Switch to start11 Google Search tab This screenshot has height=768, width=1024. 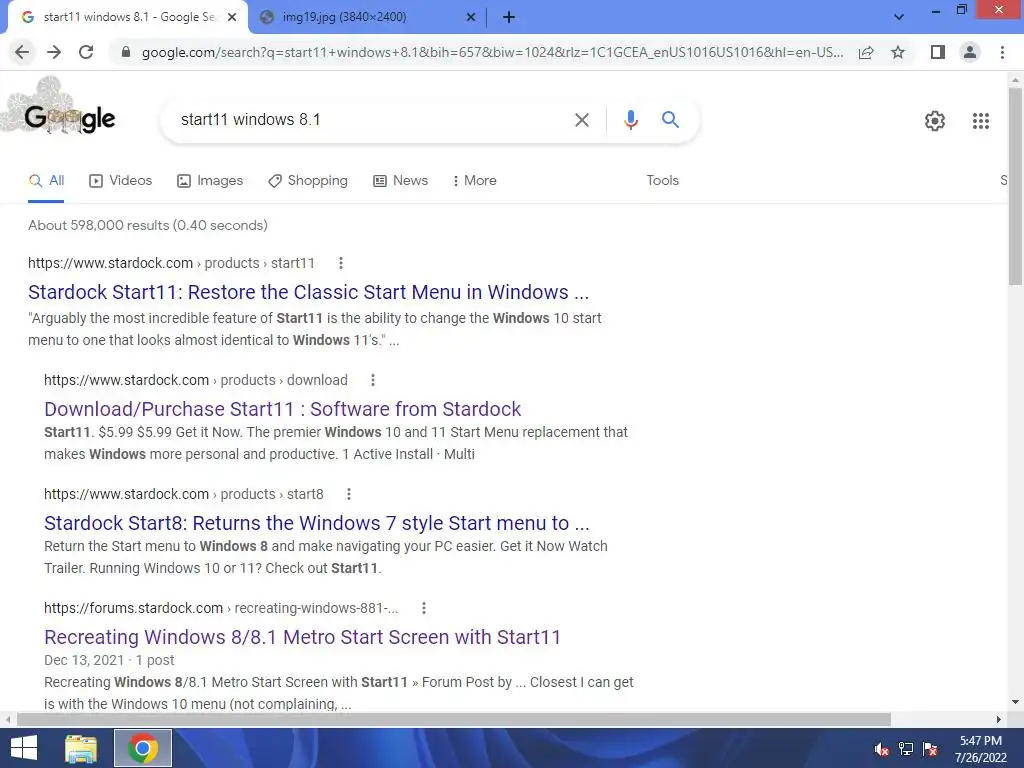point(127,17)
